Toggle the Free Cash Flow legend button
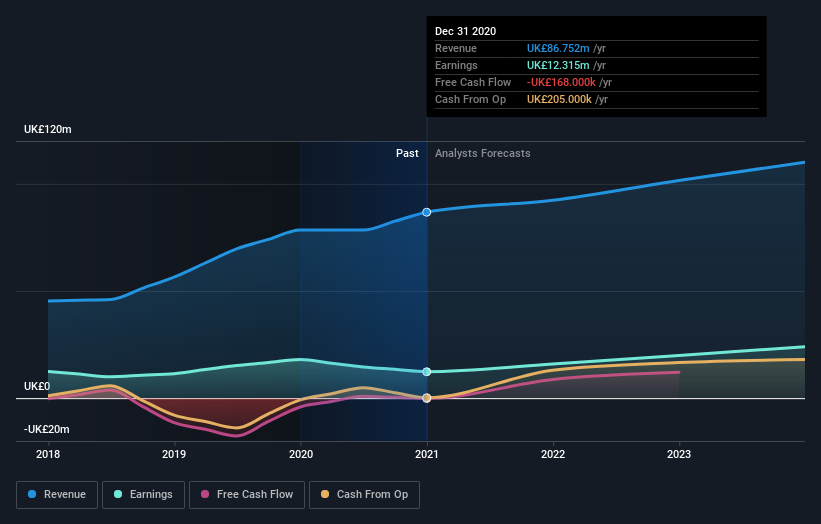 [x=247, y=495]
